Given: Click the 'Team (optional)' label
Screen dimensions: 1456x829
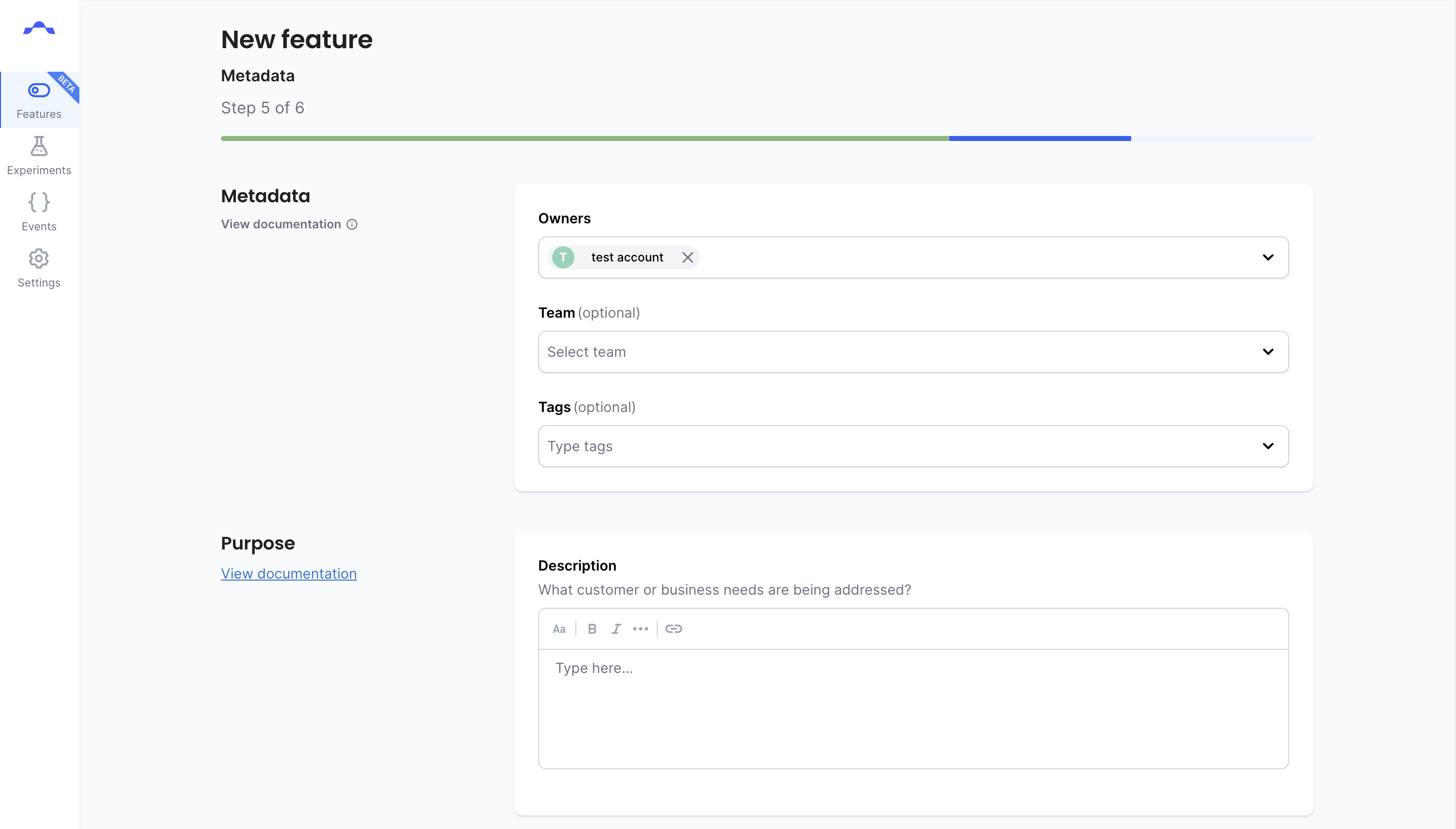Looking at the screenshot, I should point(589,313).
